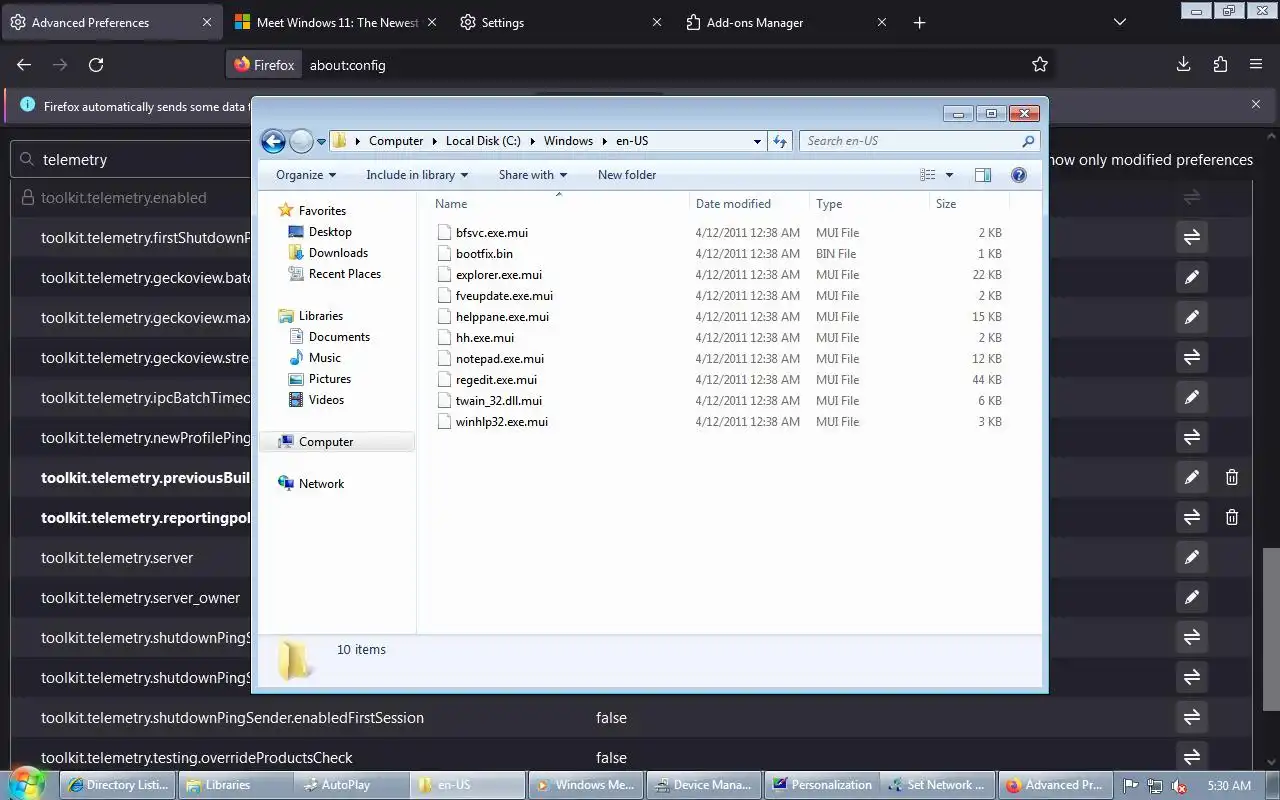Reload the about:config page
The image size is (1280, 800).
(96, 64)
